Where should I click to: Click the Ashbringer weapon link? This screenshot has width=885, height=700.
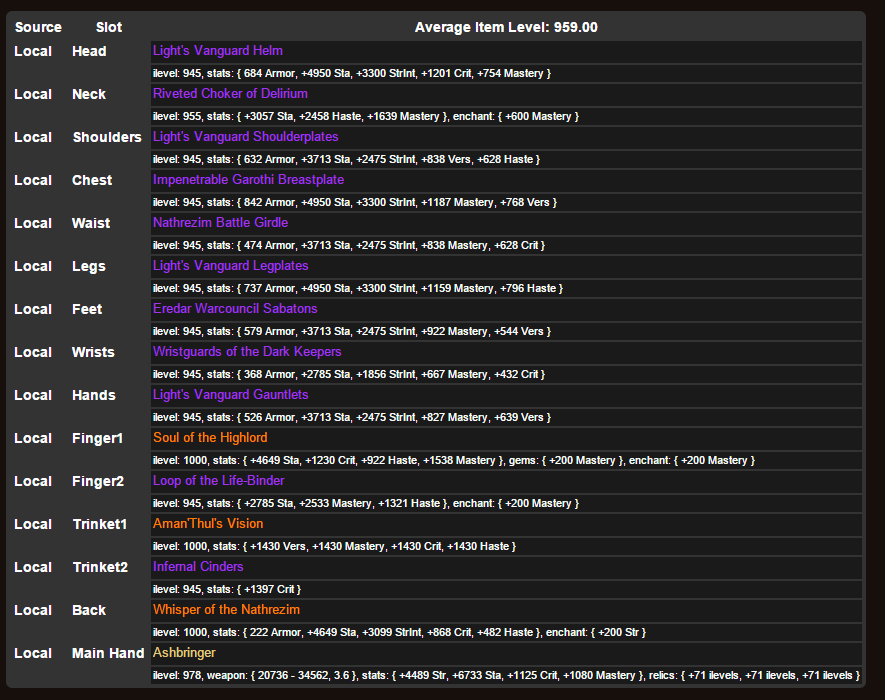coord(184,653)
